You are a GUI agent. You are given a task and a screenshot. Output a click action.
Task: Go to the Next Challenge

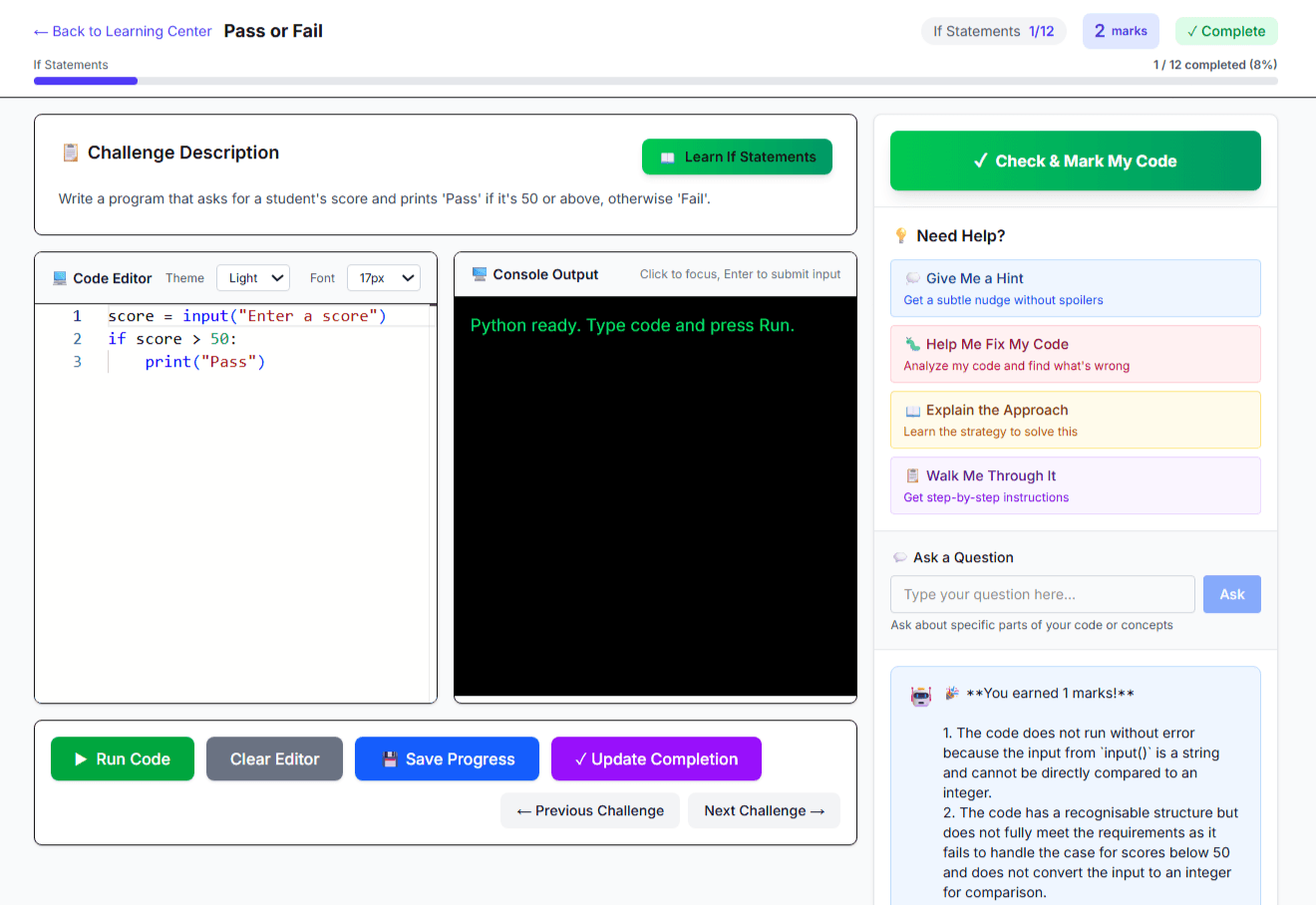point(764,810)
